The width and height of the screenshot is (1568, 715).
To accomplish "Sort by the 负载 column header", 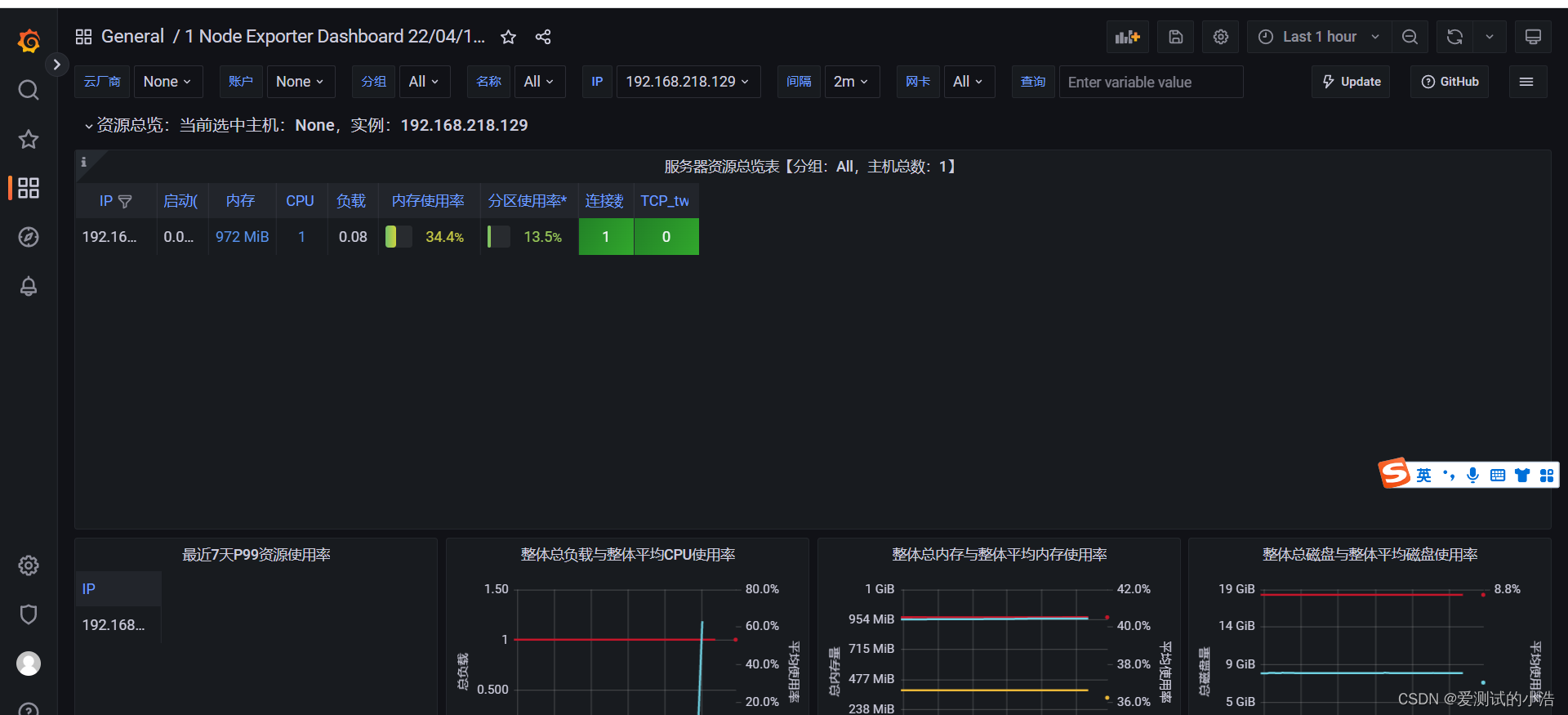I will [351, 201].
